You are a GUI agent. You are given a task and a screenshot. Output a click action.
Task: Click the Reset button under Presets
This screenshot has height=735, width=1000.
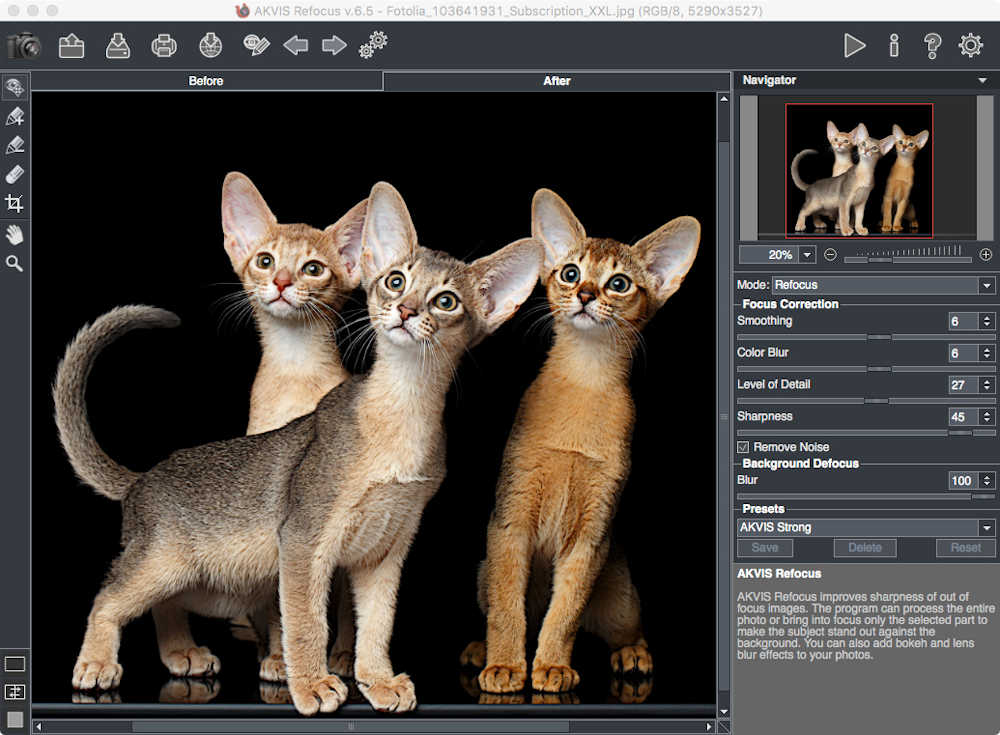(965, 548)
